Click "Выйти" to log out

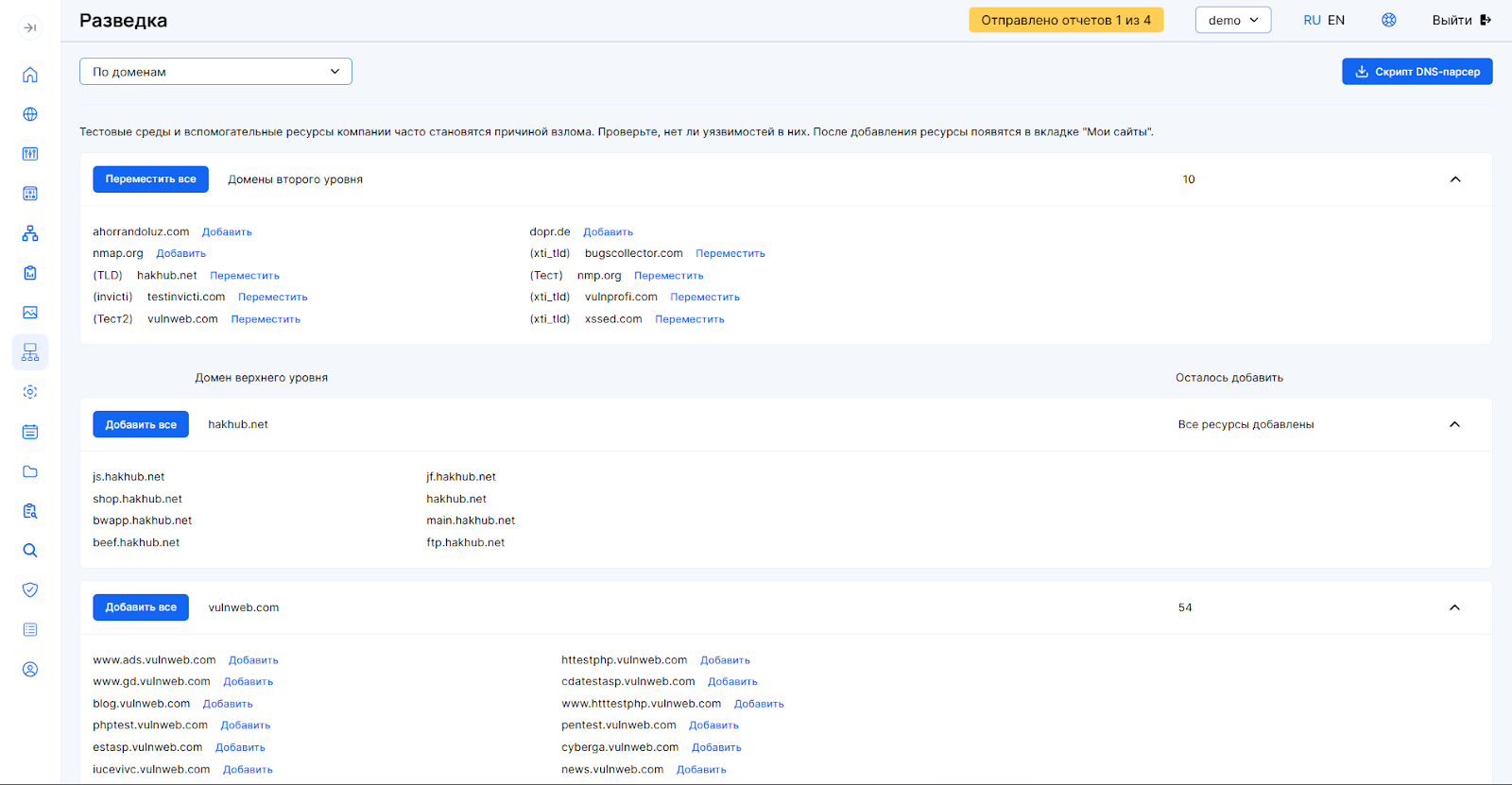[x=1460, y=20]
